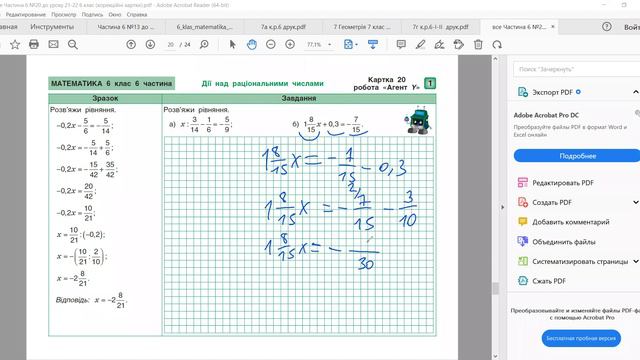Click scrollbar up arrow in document
Viewport: 640px width, 360px height.
pyautogui.click(x=496, y=59)
